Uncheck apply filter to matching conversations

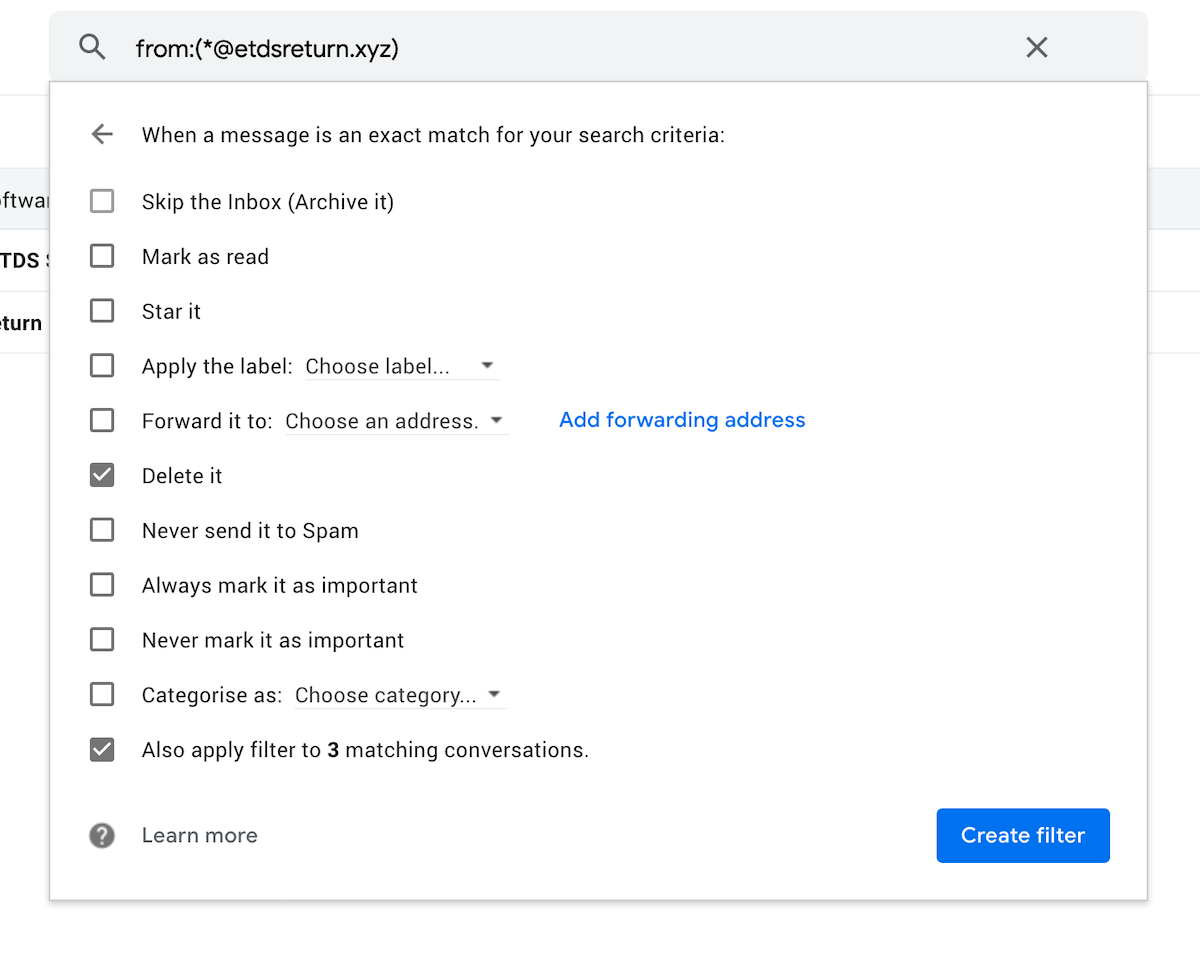[x=102, y=749]
